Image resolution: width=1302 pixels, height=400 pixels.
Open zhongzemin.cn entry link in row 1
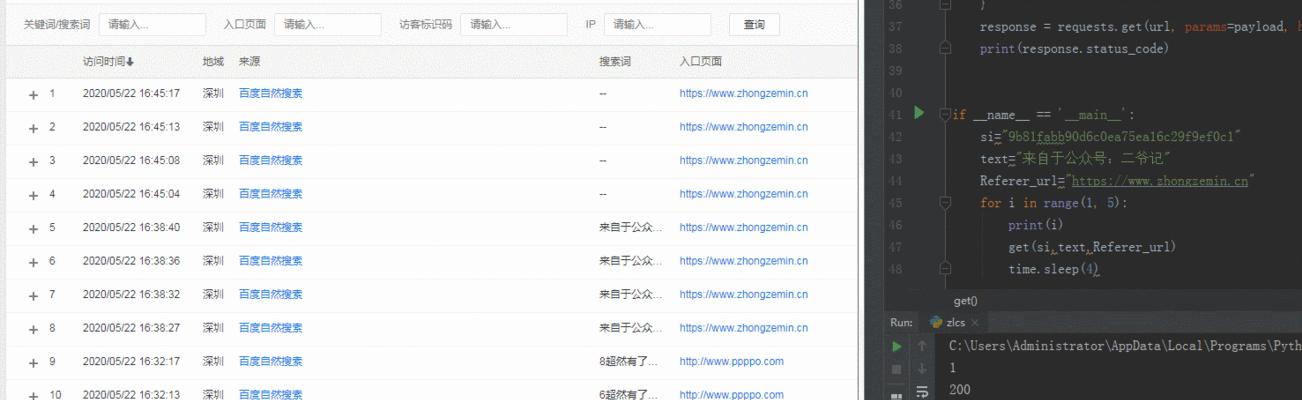pyautogui.click(x=743, y=94)
